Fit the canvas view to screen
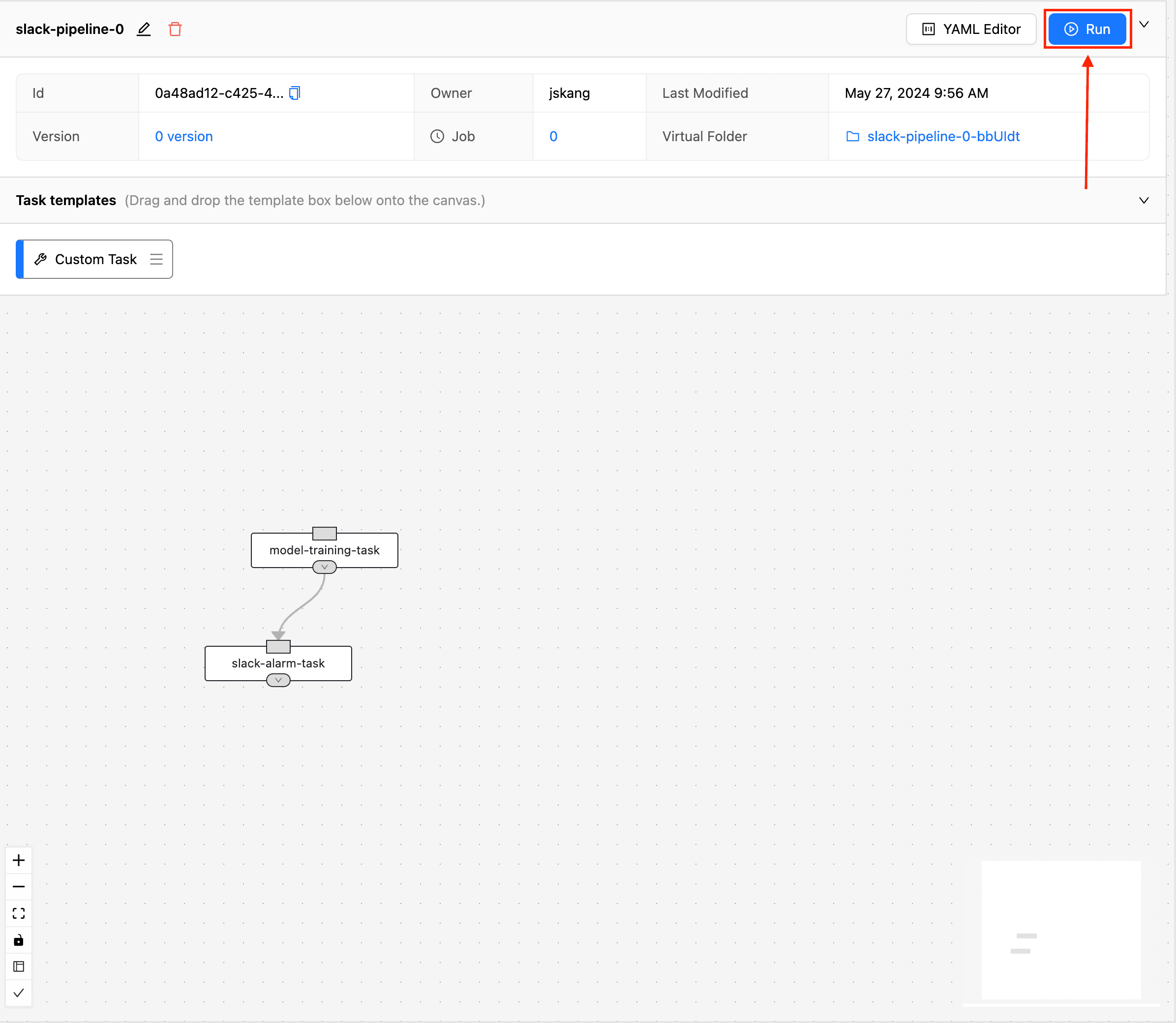This screenshot has width=1176, height=1023. point(19,913)
